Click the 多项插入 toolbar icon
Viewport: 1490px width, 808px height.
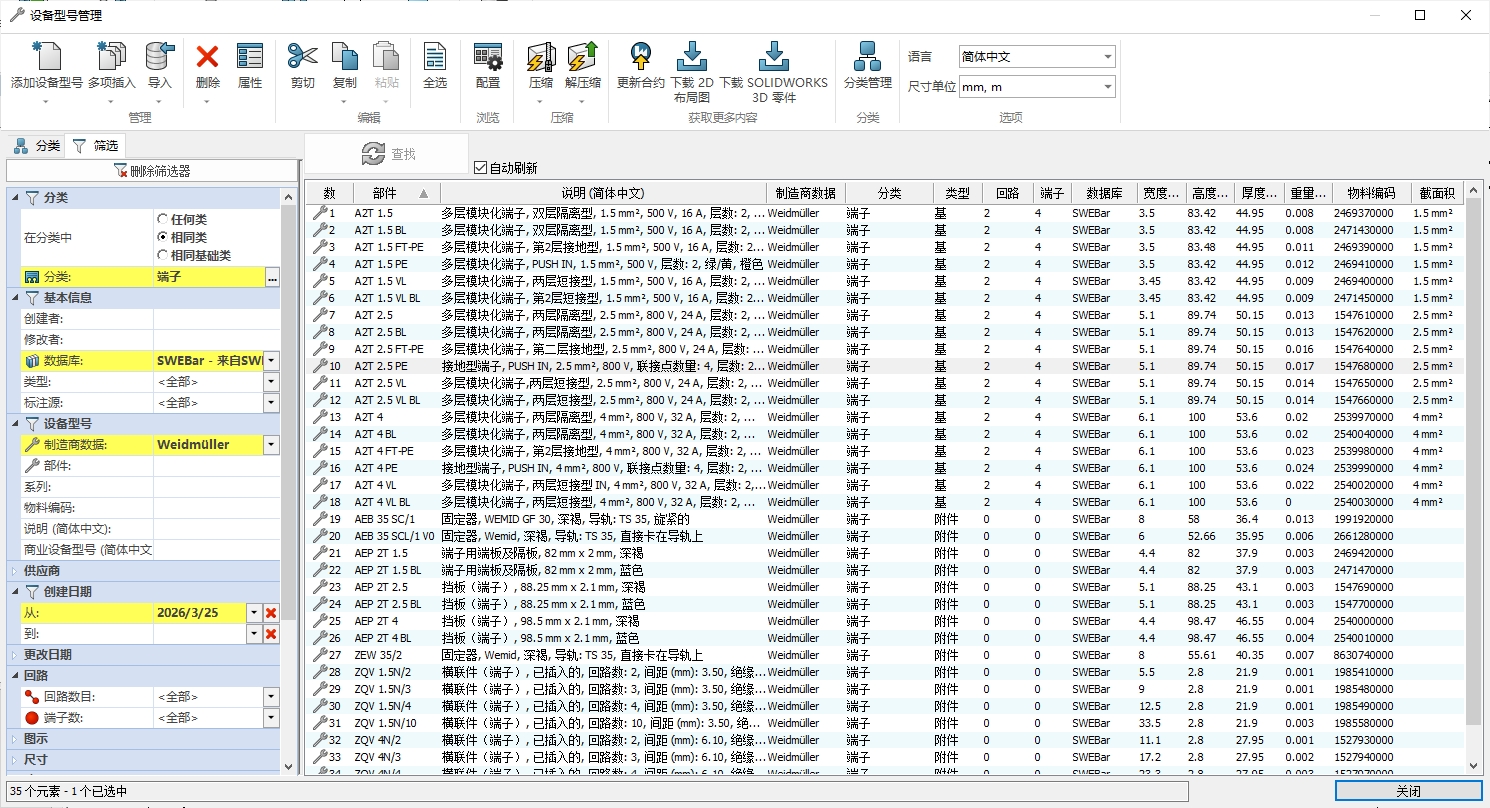coord(111,58)
